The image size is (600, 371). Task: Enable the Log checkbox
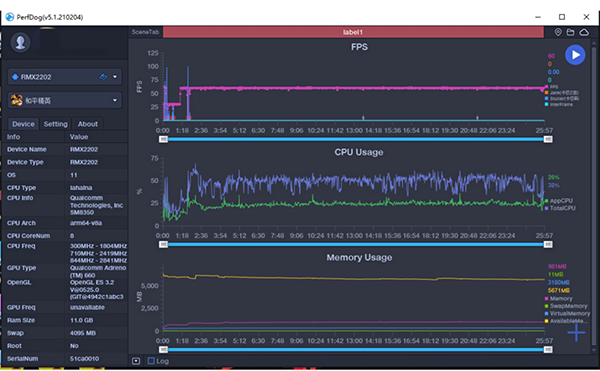click(151, 361)
